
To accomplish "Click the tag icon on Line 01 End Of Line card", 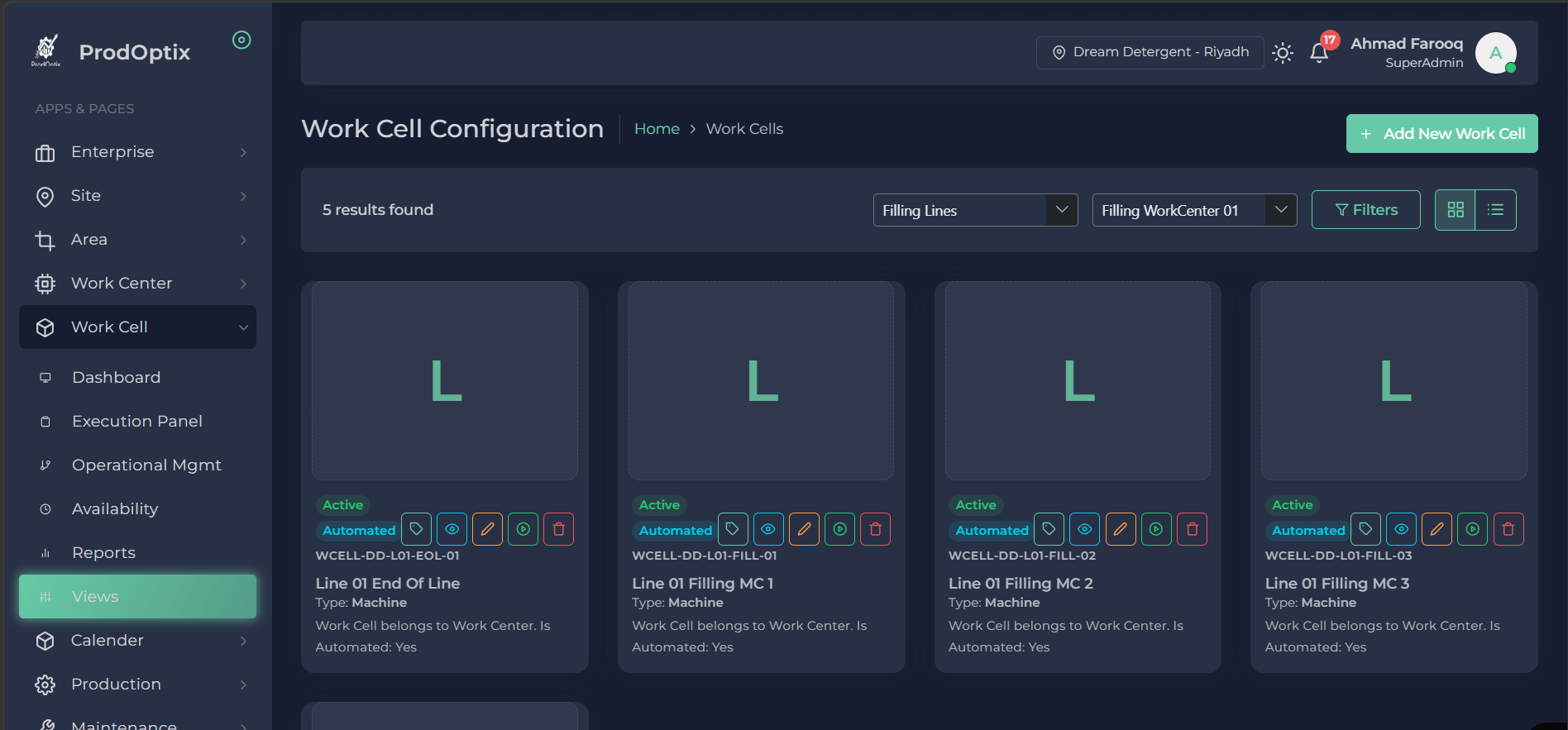I will [x=416, y=529].
